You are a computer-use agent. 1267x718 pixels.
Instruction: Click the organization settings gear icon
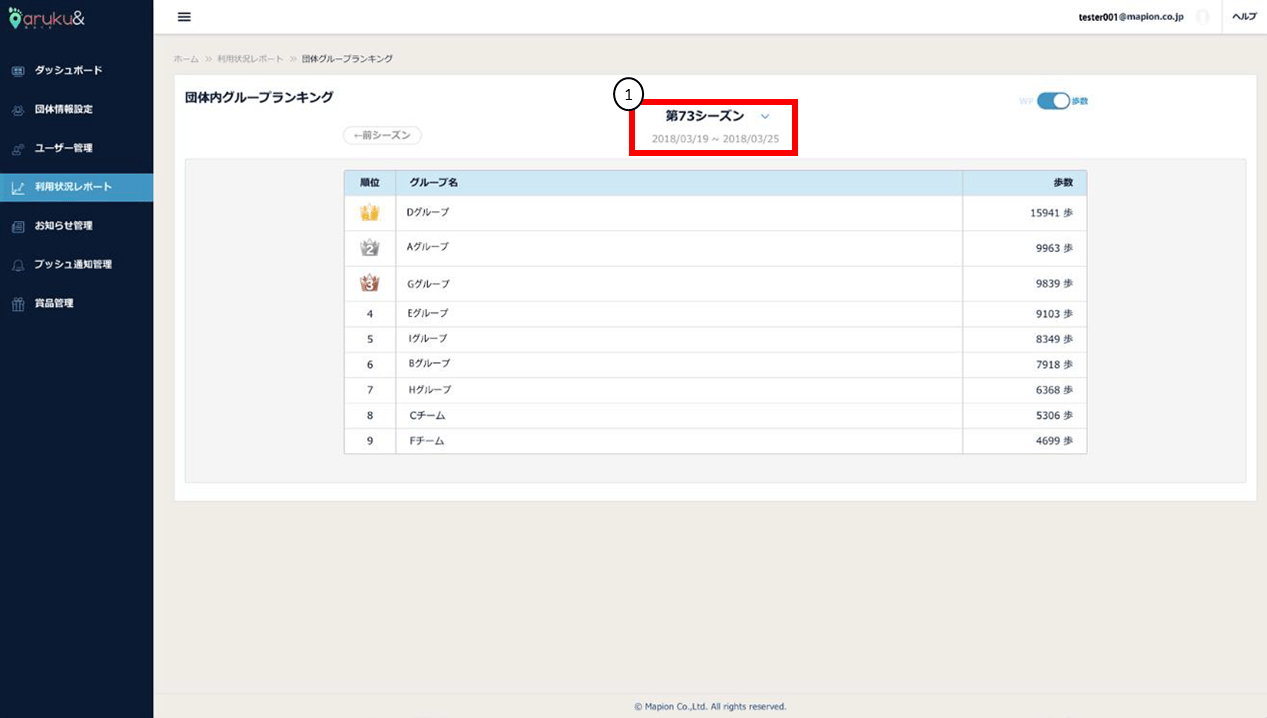17,110
